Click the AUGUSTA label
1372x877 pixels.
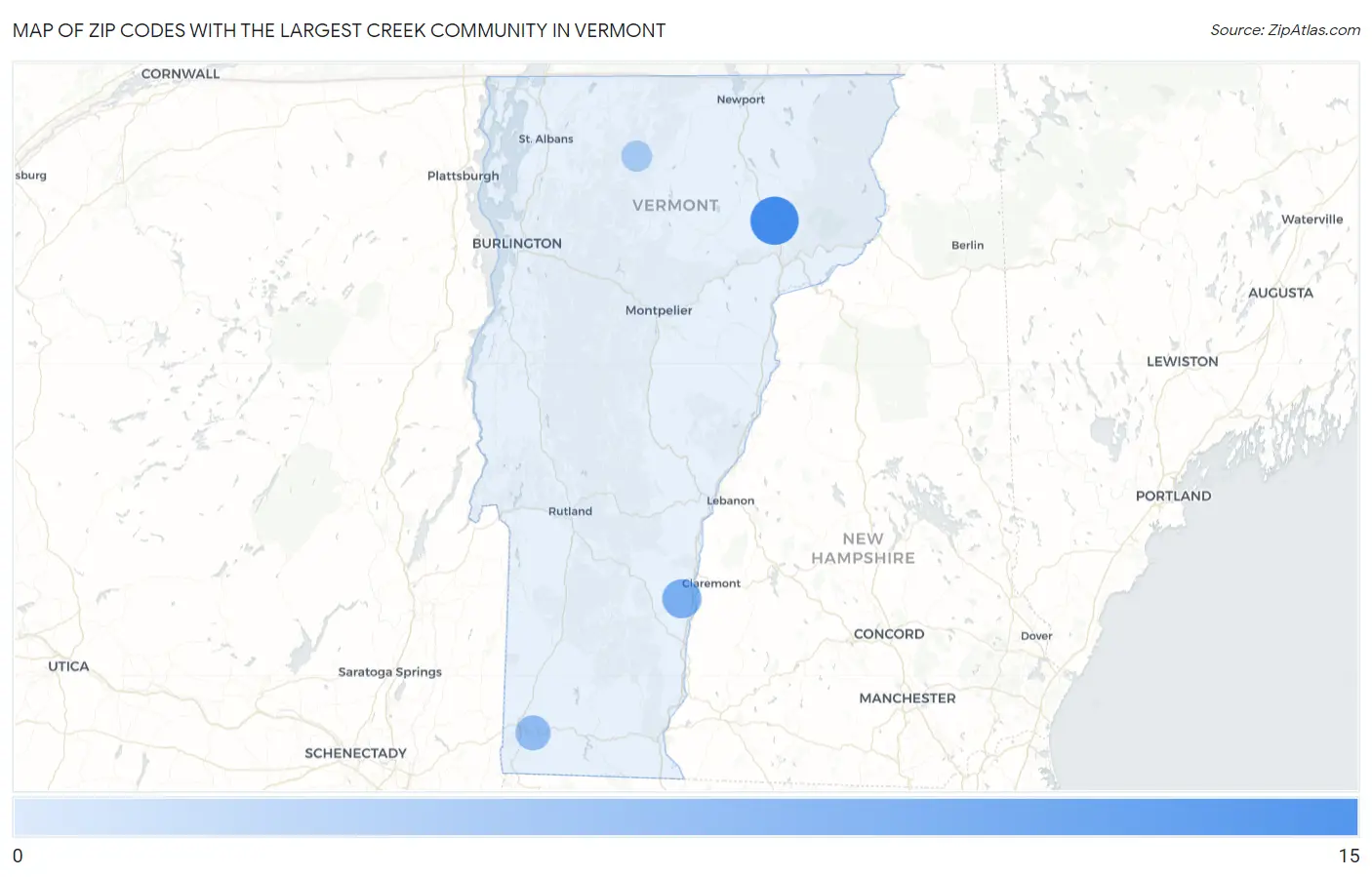[x=1280, y=294]
